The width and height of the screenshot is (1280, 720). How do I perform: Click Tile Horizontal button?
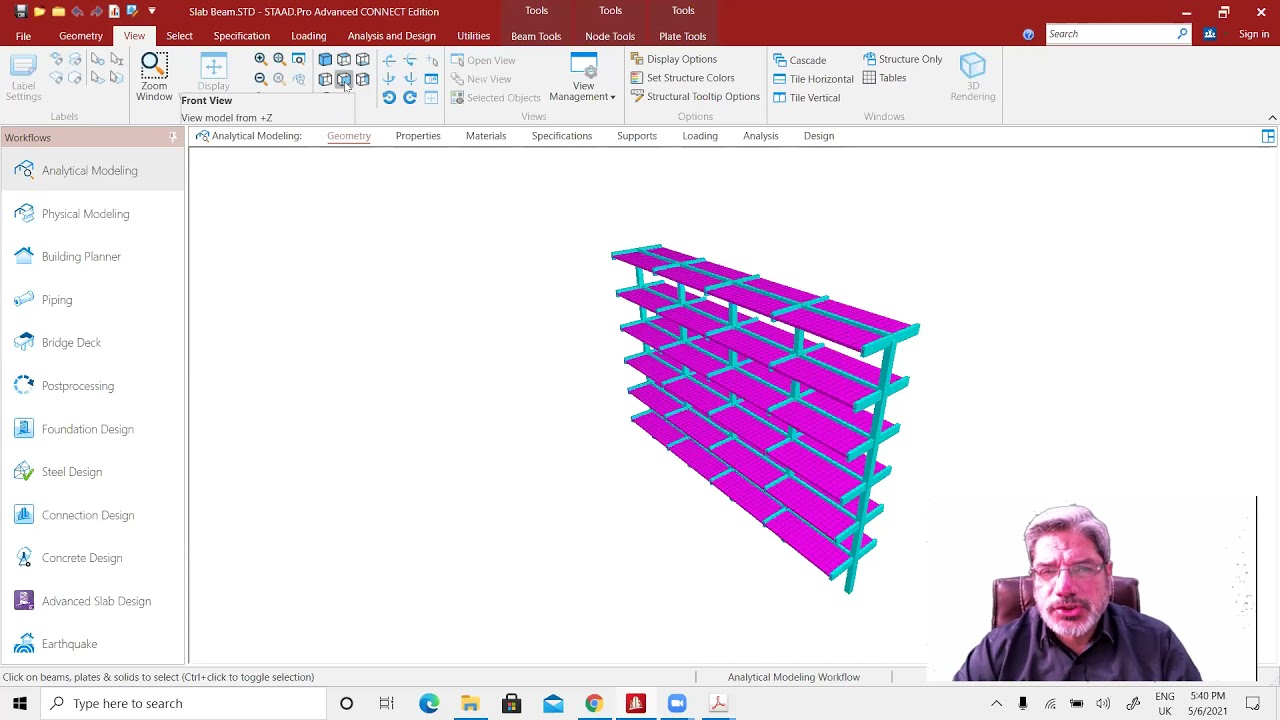813,79
